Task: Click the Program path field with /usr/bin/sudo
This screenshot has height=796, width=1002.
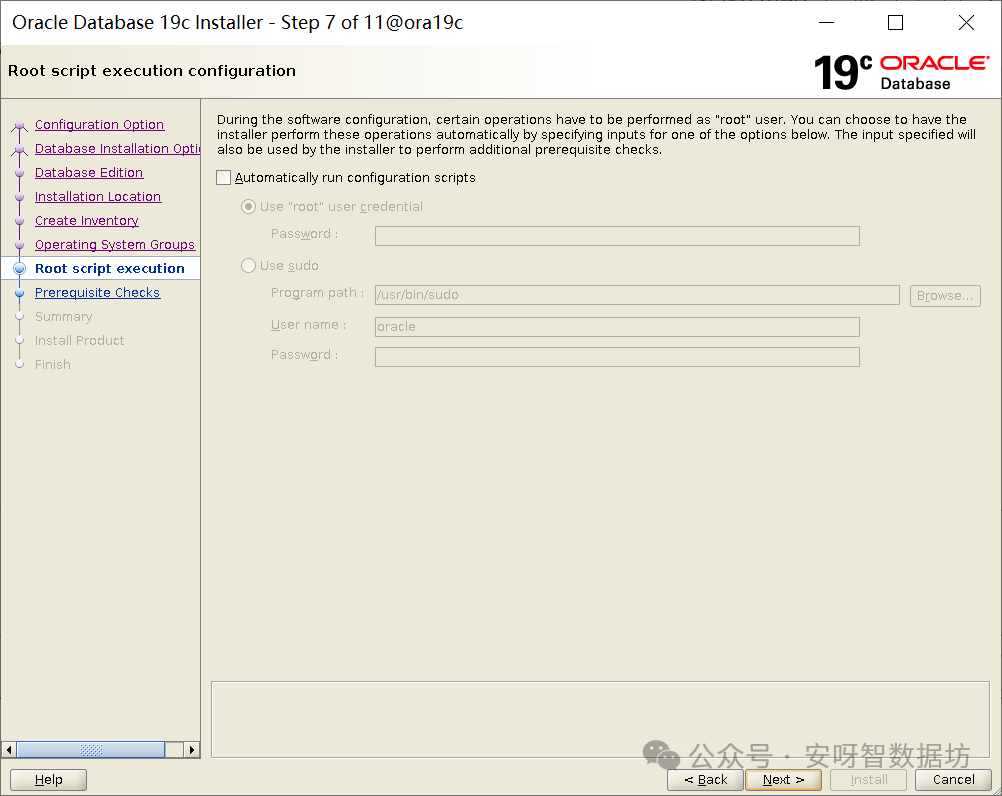Action: tap(637, 295)
